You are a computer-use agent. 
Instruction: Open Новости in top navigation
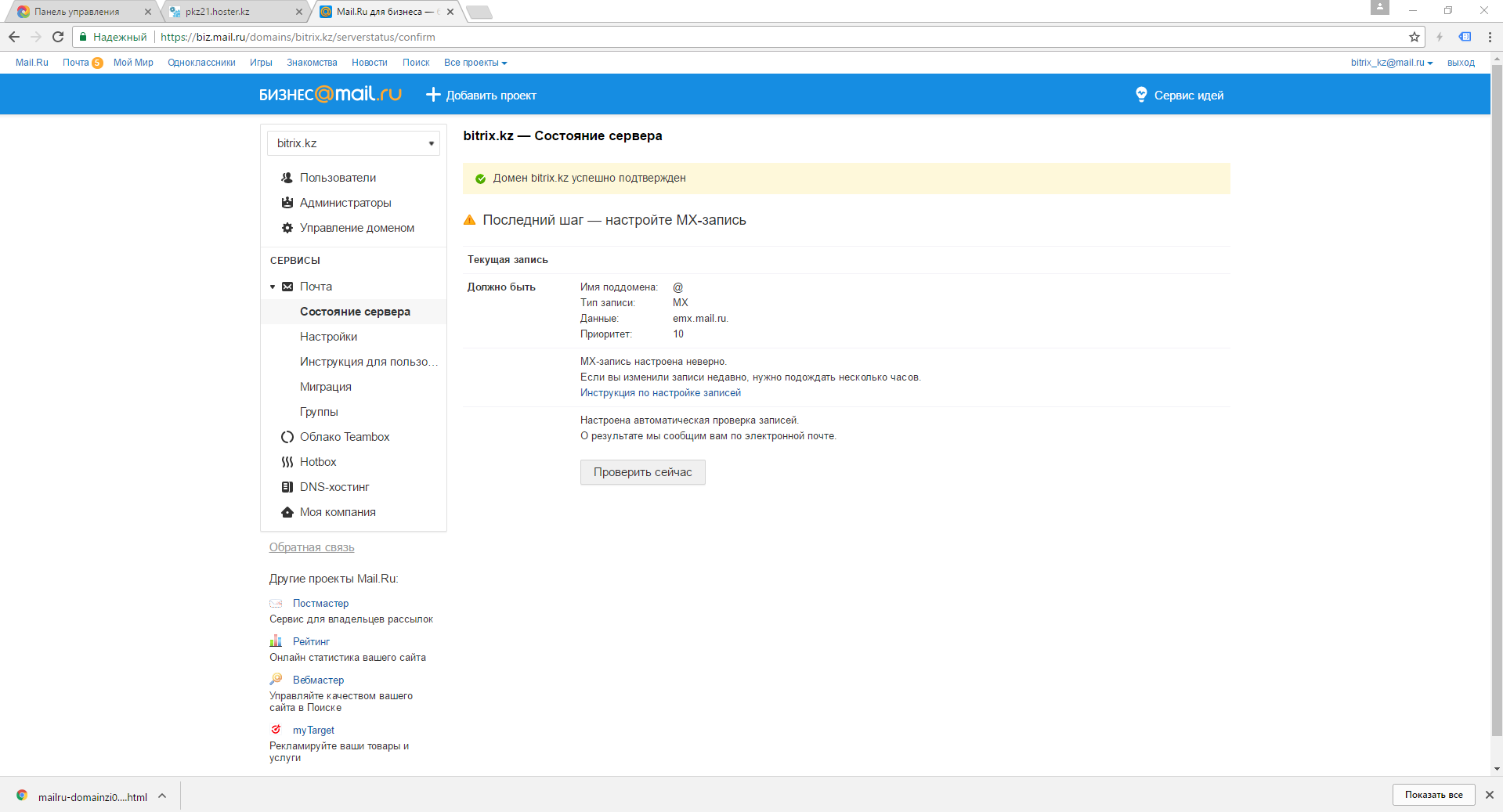370,63
